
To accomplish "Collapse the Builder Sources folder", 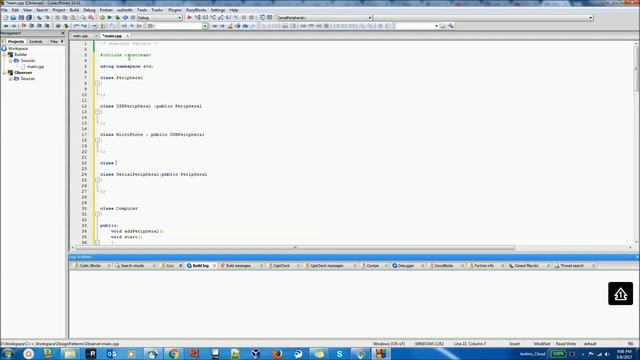I will point(11,60).
